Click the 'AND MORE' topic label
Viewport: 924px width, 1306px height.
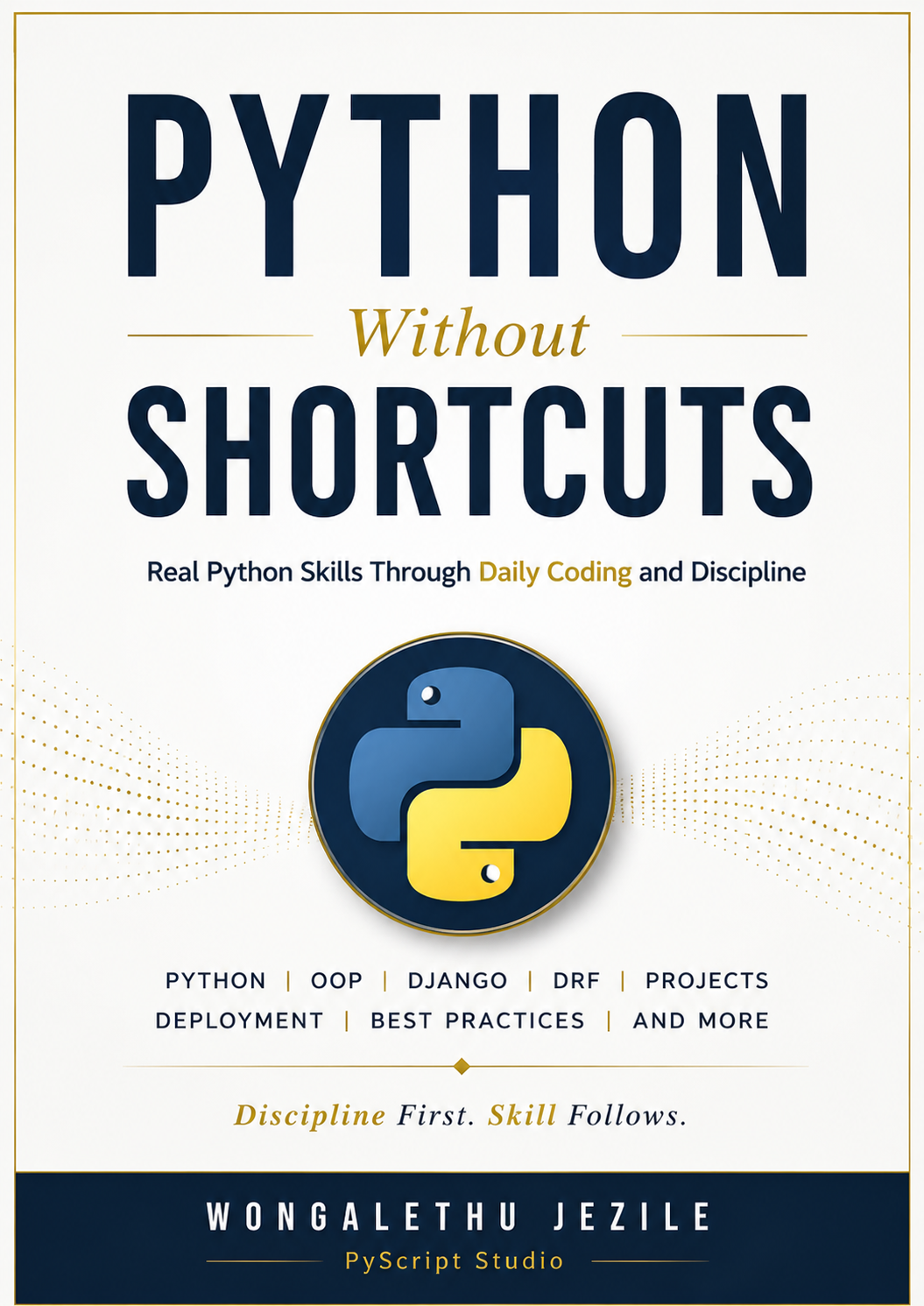[x=701, y=1020]
